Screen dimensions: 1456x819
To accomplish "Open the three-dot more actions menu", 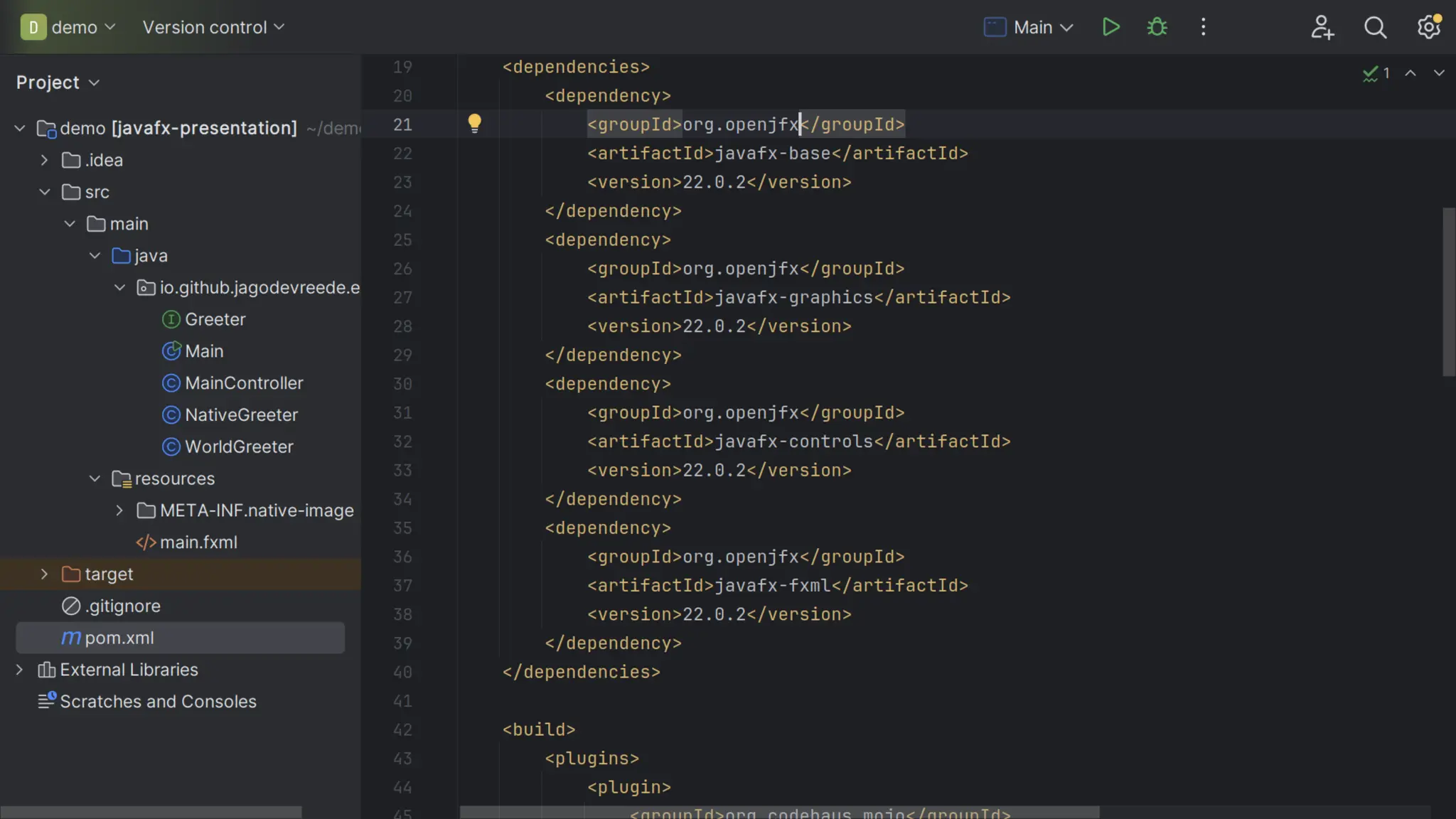I will pyautogui.click(x=1203, y=27).
